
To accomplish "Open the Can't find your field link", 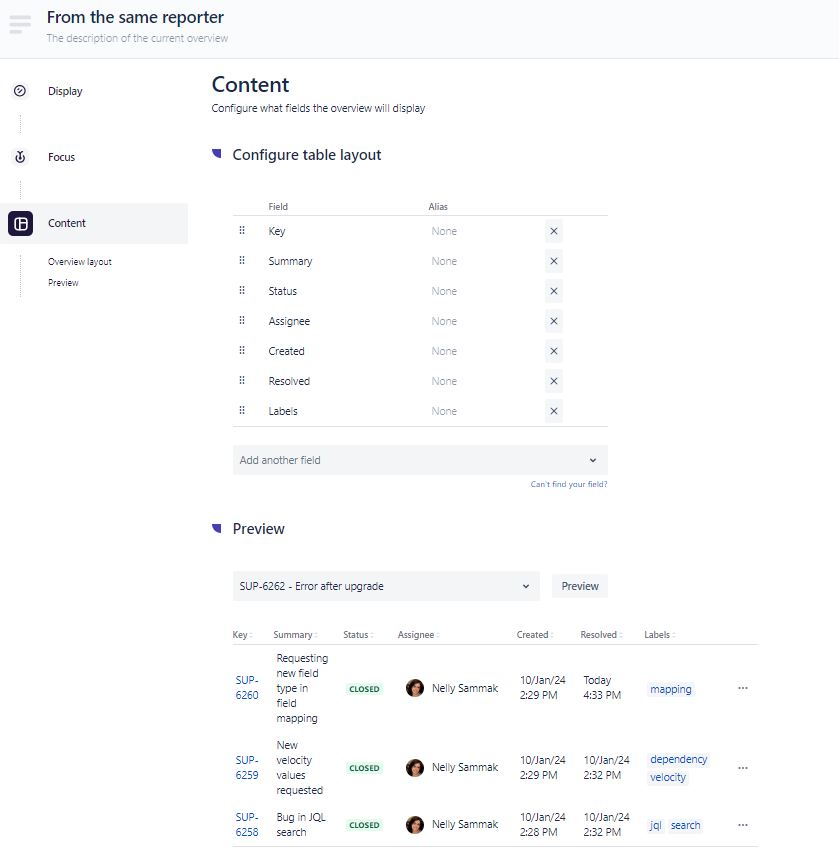I will 569,485.
